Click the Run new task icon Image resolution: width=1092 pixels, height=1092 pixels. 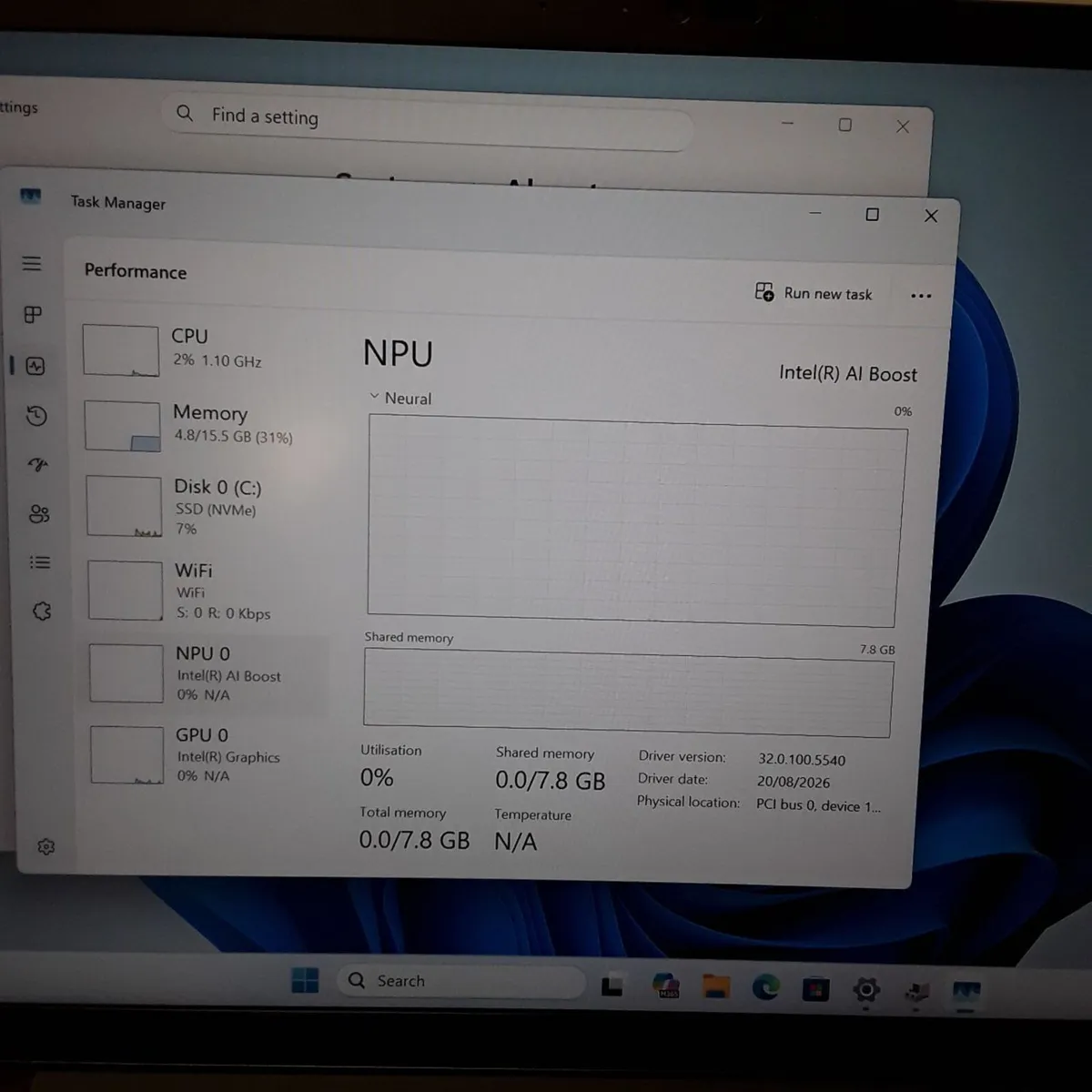pos(764,292)
